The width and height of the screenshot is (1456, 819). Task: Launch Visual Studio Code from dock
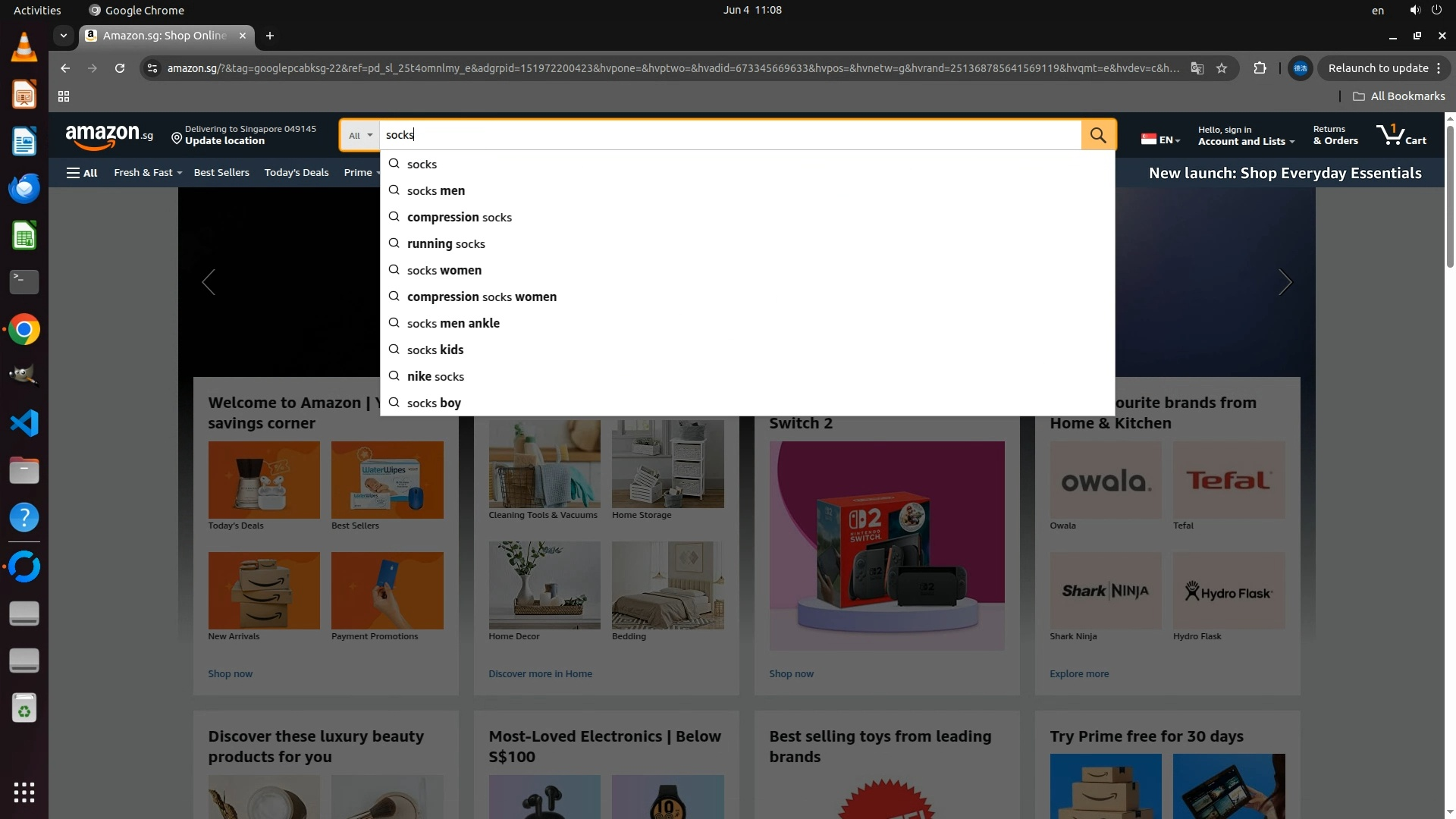(24, 423)
